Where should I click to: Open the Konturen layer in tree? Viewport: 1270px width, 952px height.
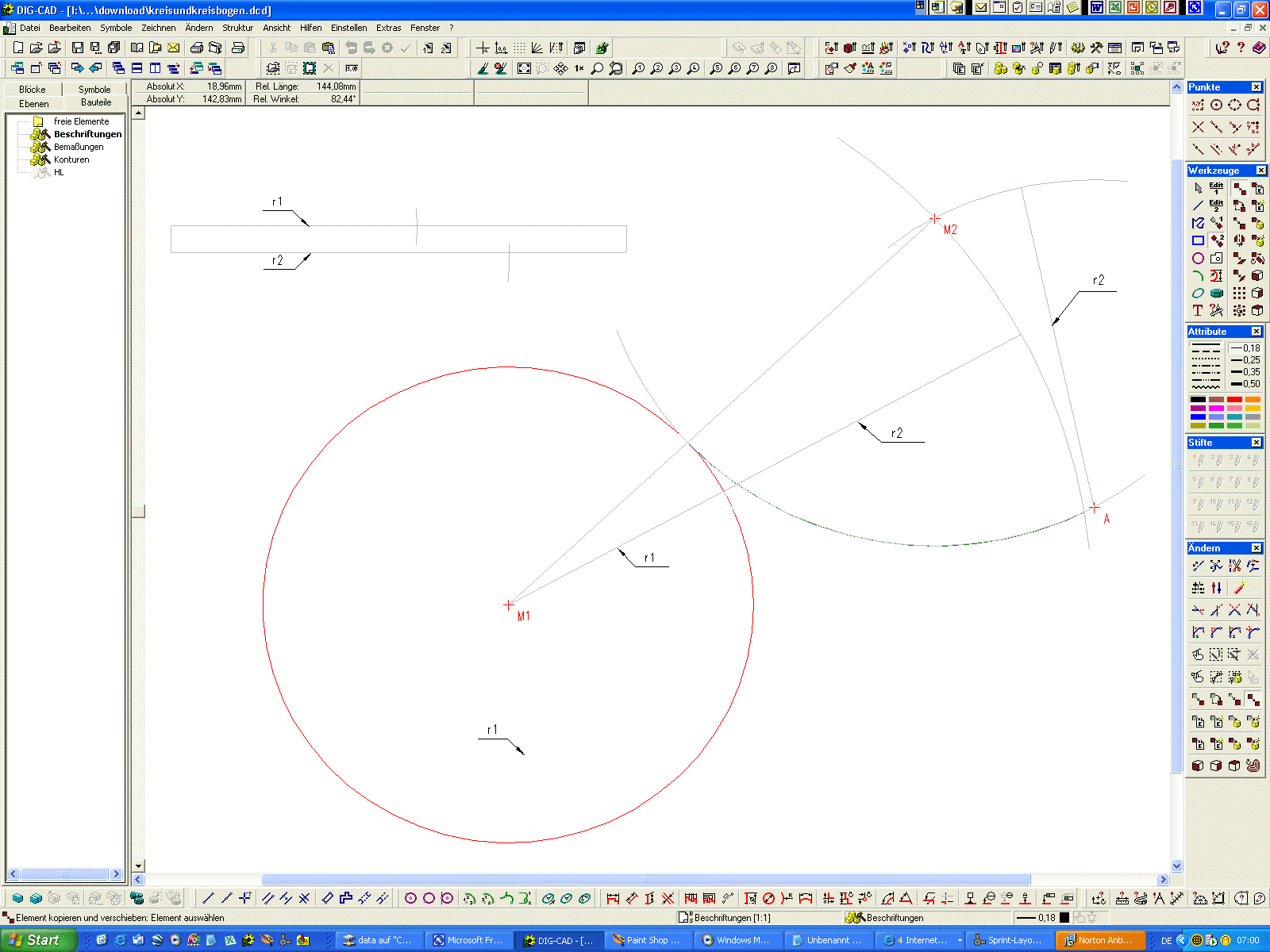pos(71,159)
